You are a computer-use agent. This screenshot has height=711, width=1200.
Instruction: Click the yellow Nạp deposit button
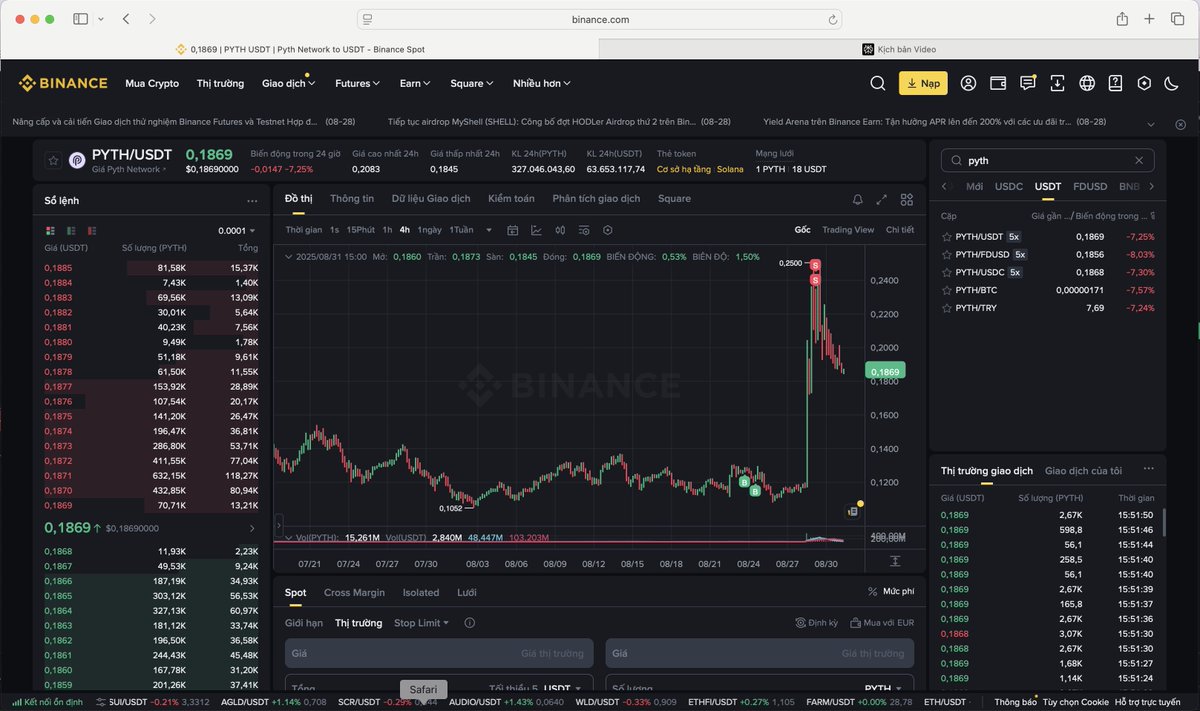tap(922, 84)
